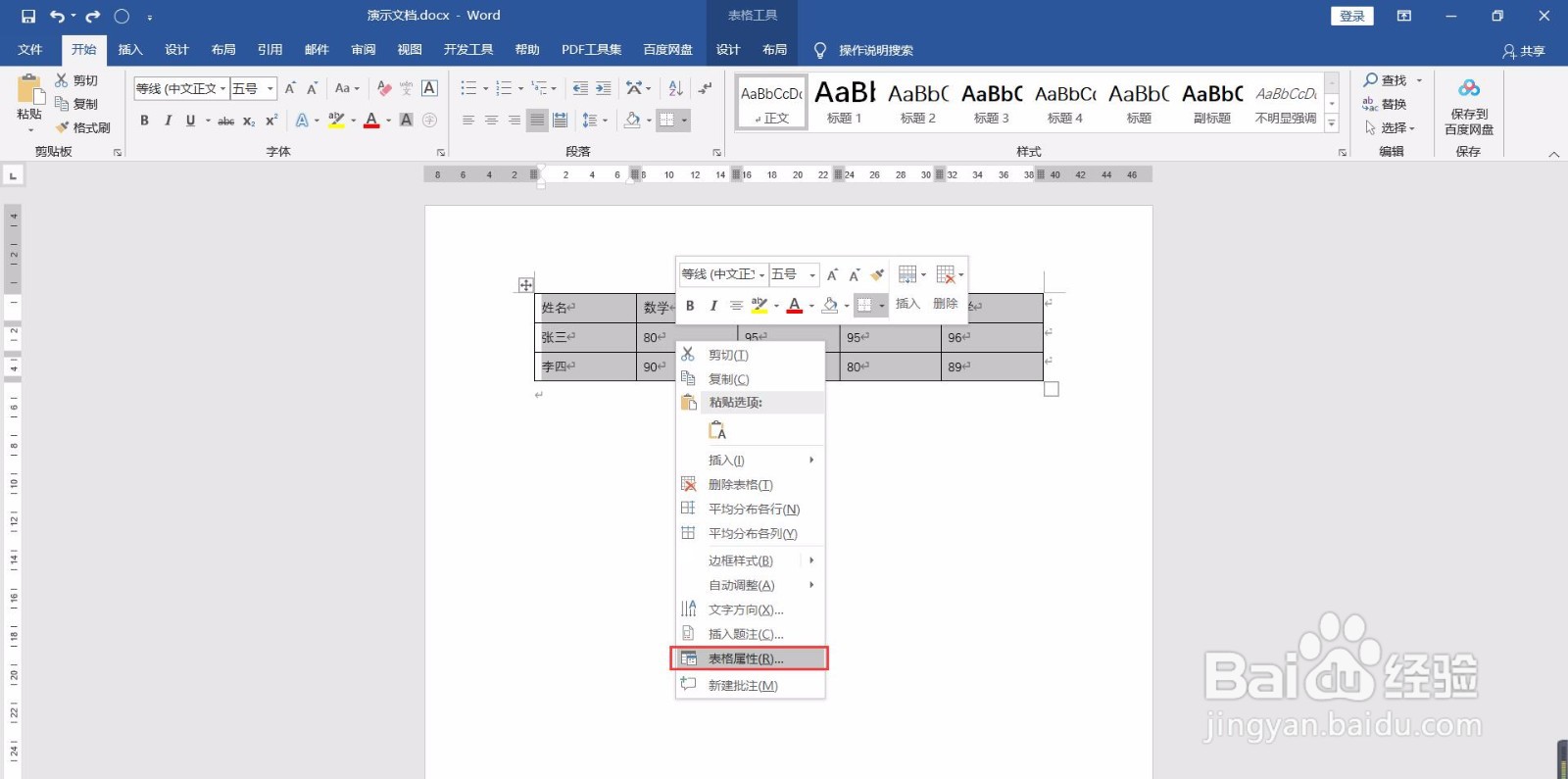1568x779 pixels.
Task: Click the Save icon in title bar
Action: pos(28,16)
